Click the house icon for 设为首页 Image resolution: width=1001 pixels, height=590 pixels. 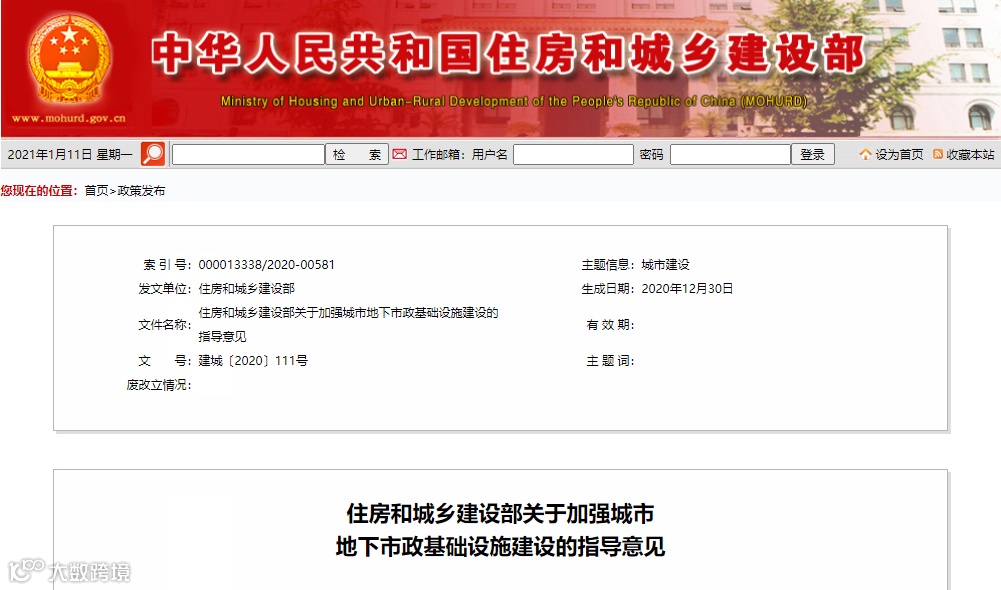[x=865, y=155]
